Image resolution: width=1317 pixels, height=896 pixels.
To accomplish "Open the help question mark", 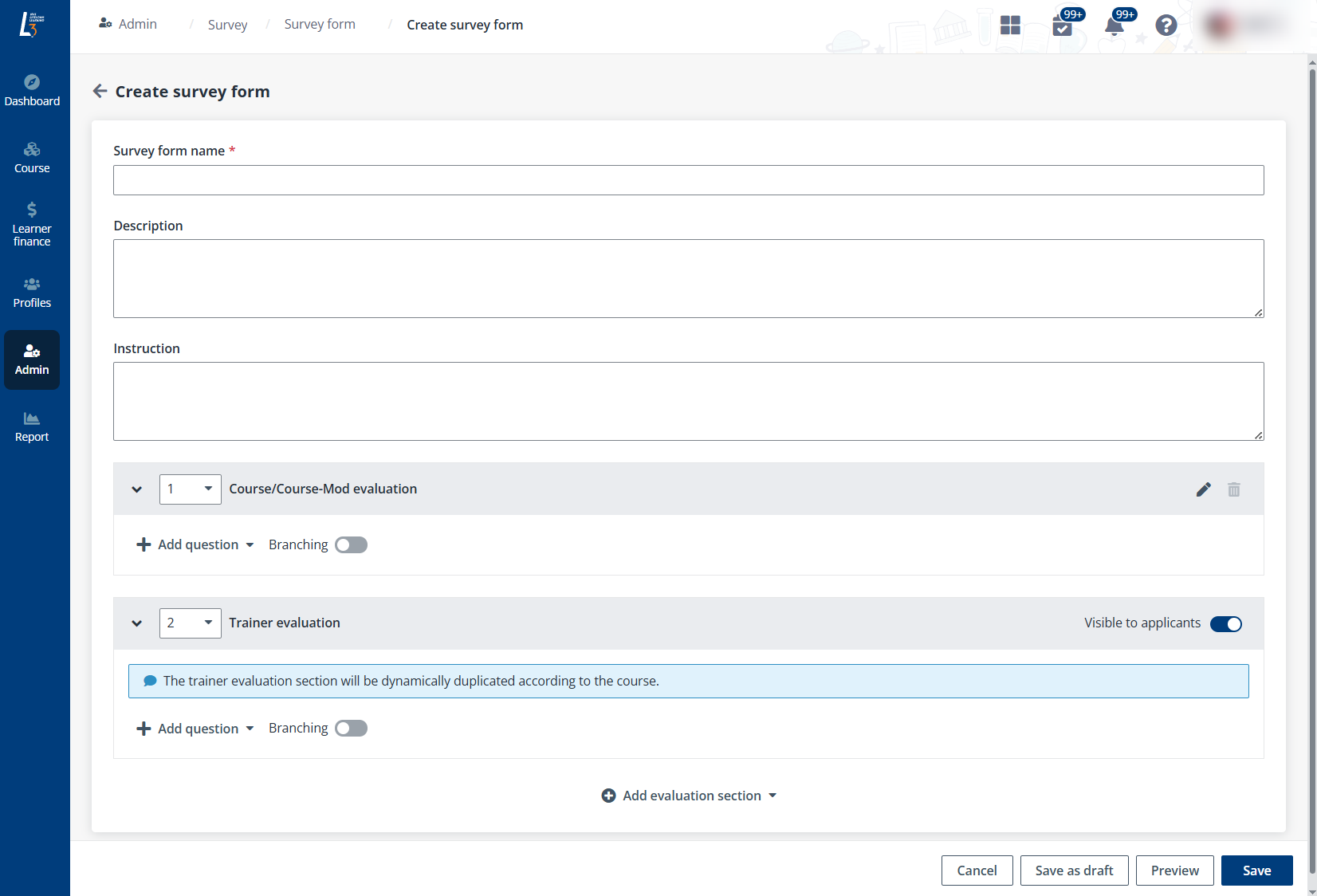I will point(1166,26).
